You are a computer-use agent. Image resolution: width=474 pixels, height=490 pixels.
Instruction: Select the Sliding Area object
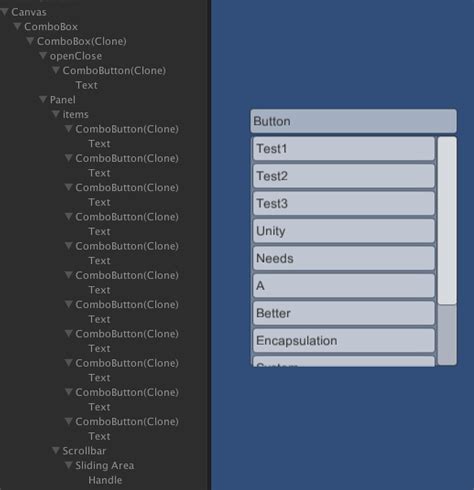(x=105, y=465)
